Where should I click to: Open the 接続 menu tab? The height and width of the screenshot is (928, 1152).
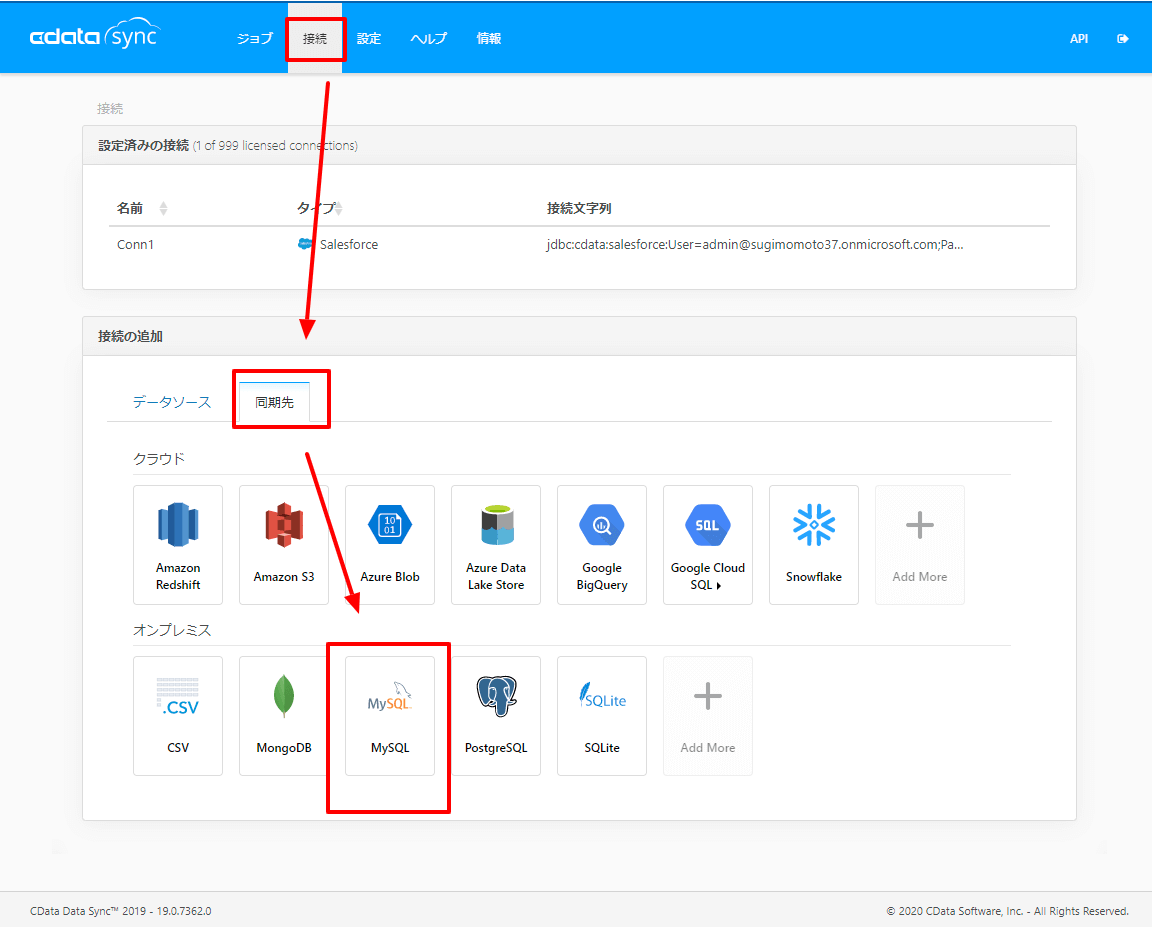(x=314, y=38)
